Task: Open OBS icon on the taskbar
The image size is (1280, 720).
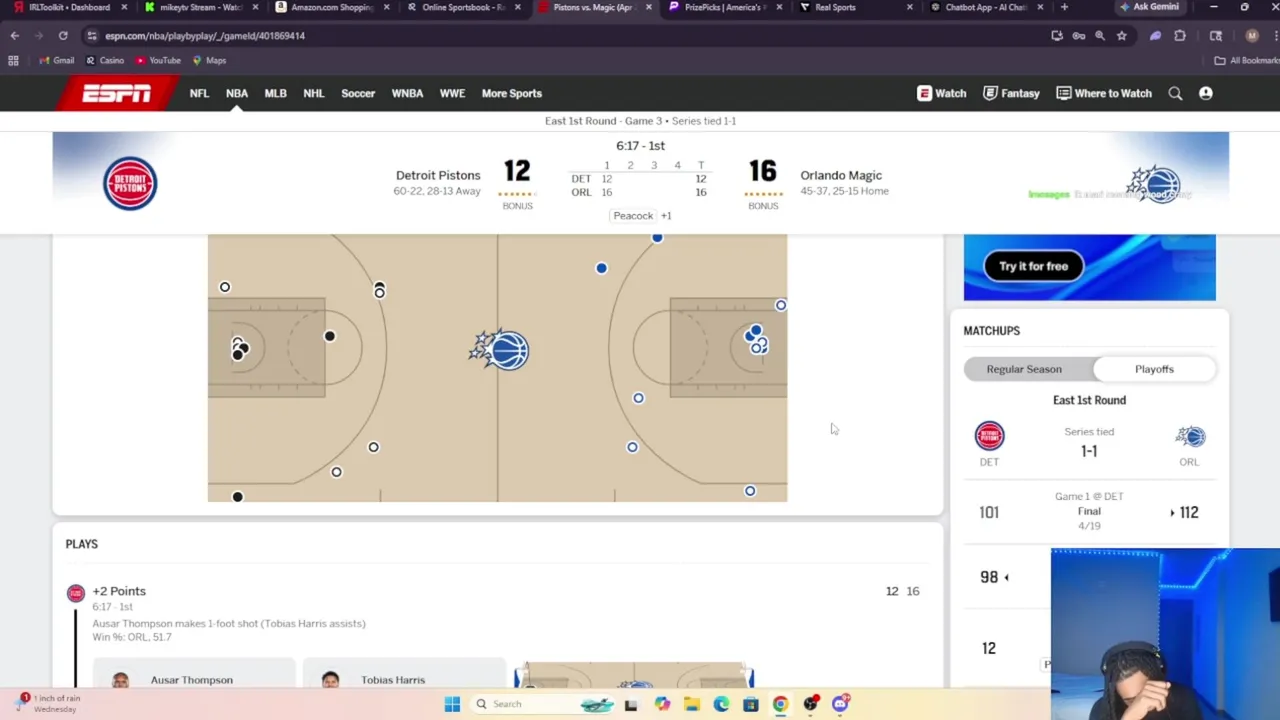Action: [x=811, y=704]
